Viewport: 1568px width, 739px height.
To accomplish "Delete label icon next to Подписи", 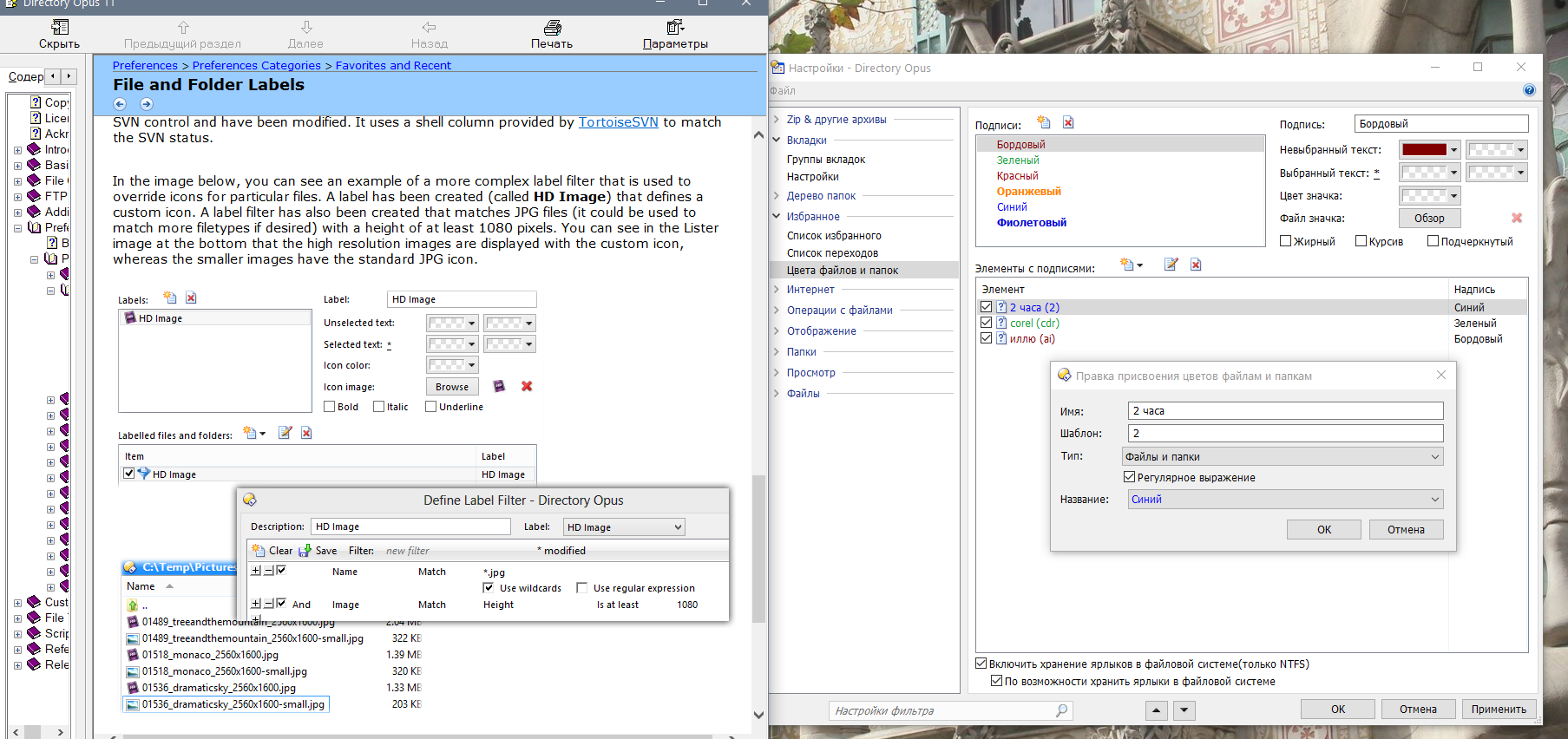I will pos(1068,123).
